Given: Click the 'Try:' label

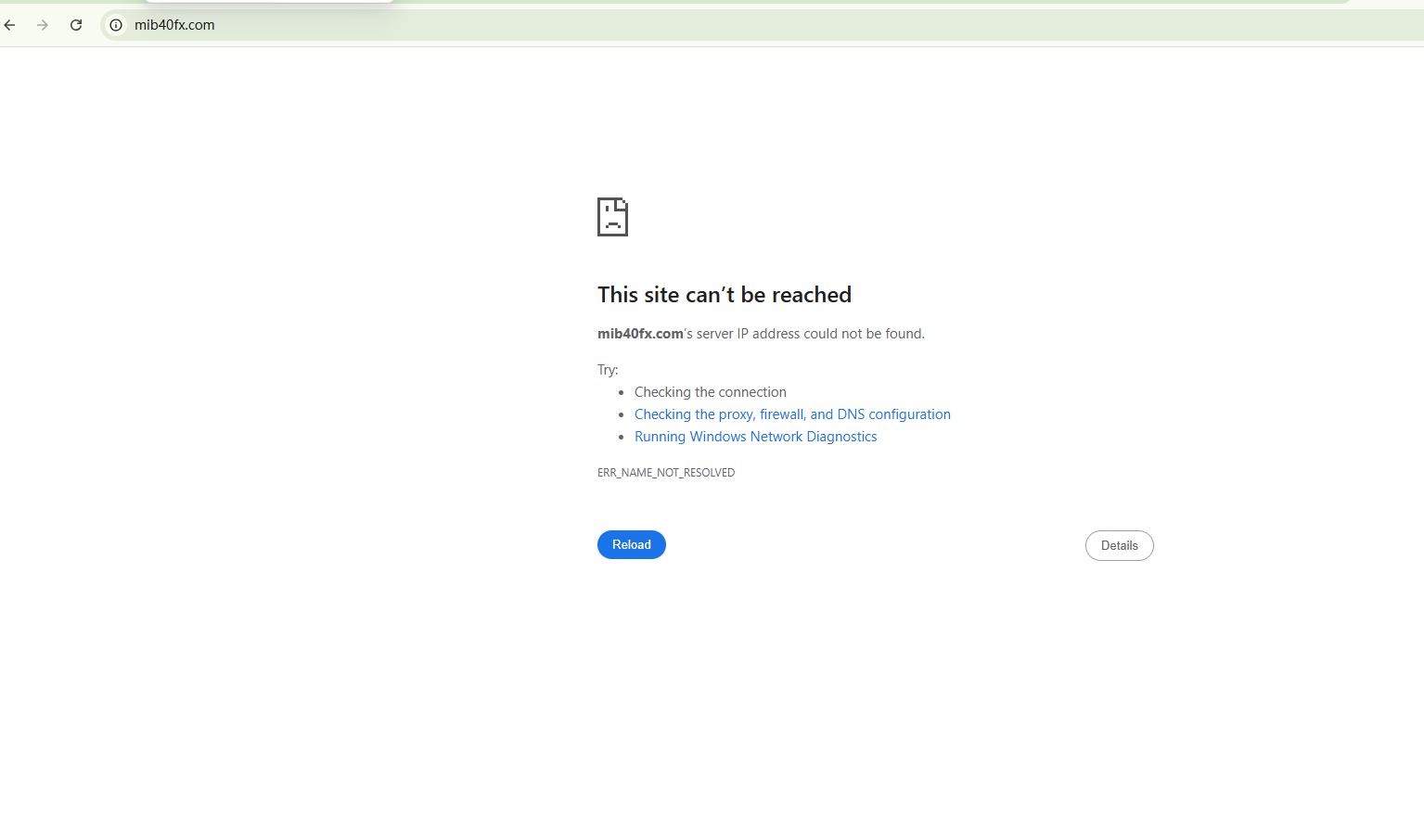Looking at the screenshot, I should [608, 370].
